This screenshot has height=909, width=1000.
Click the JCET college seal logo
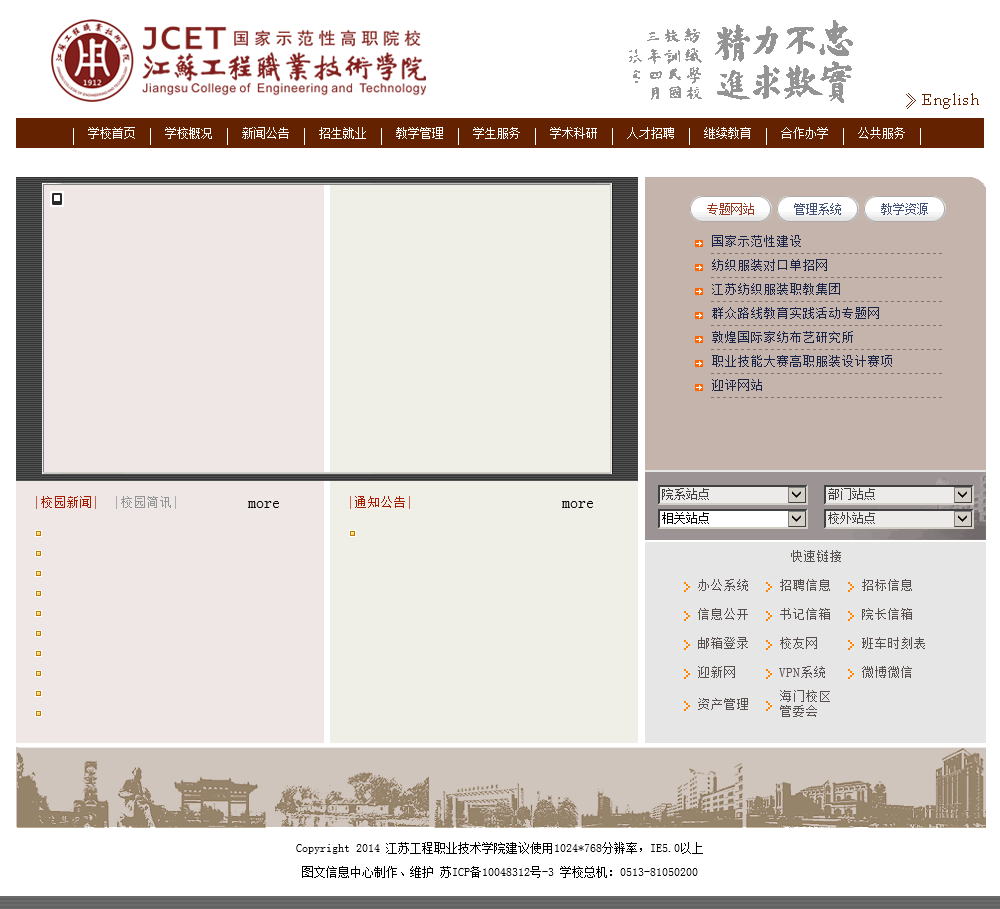pos(92,61)
